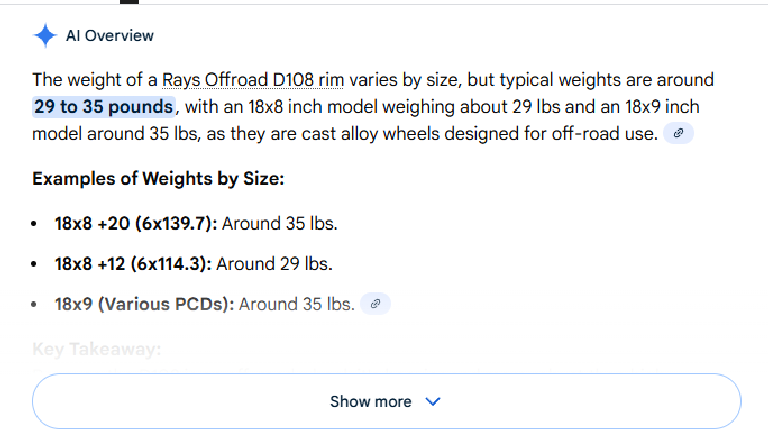Click the "Around 29 lbs." weight text
The height and width of the screenshot is (433, 768).
coord(274,264)
